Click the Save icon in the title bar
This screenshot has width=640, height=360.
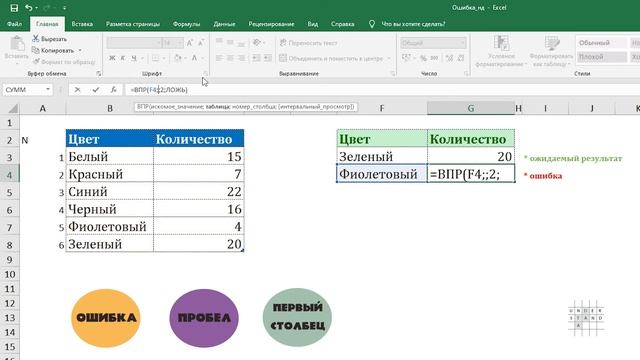14,8
